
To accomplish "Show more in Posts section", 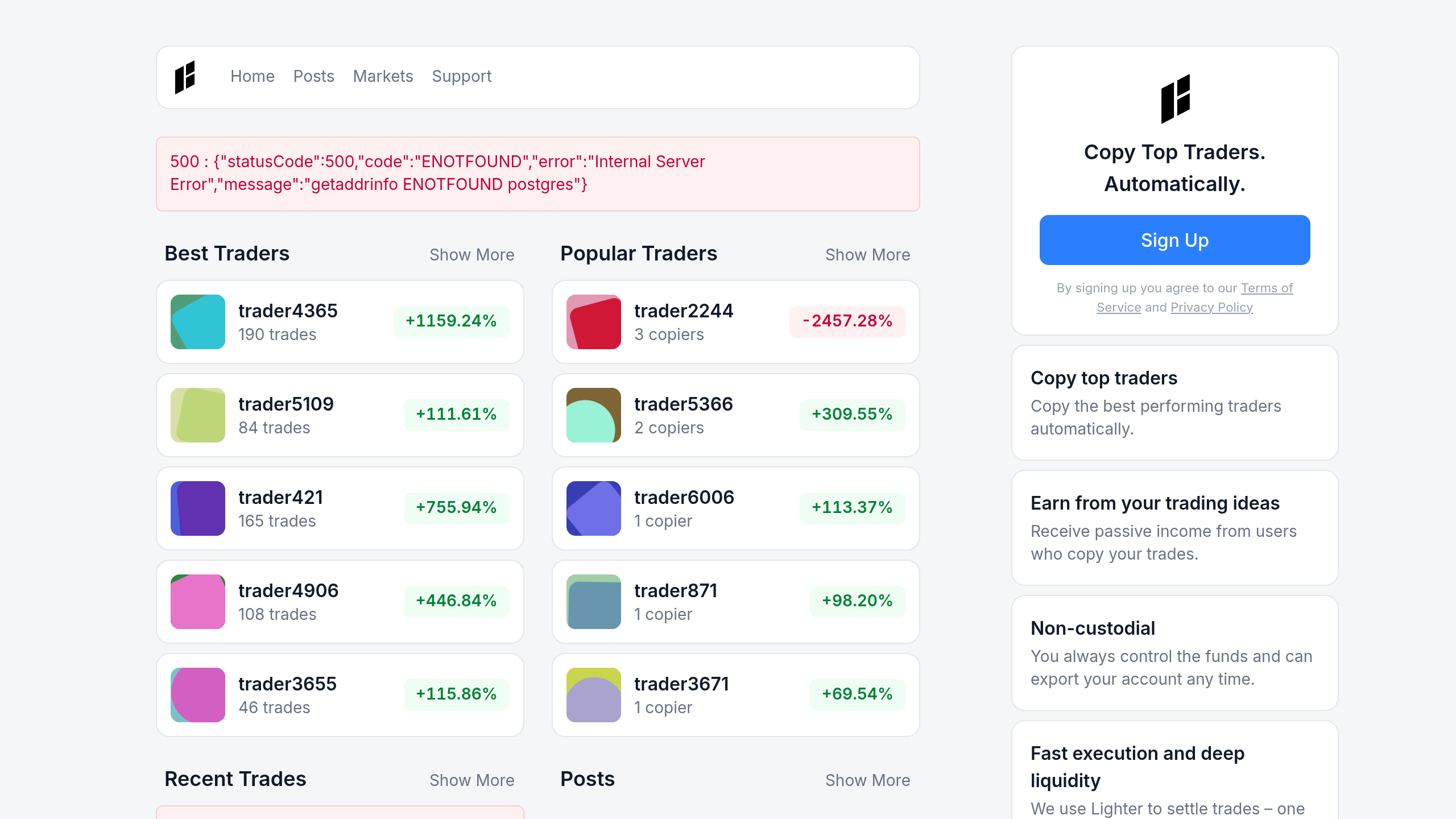I will 868,780.
